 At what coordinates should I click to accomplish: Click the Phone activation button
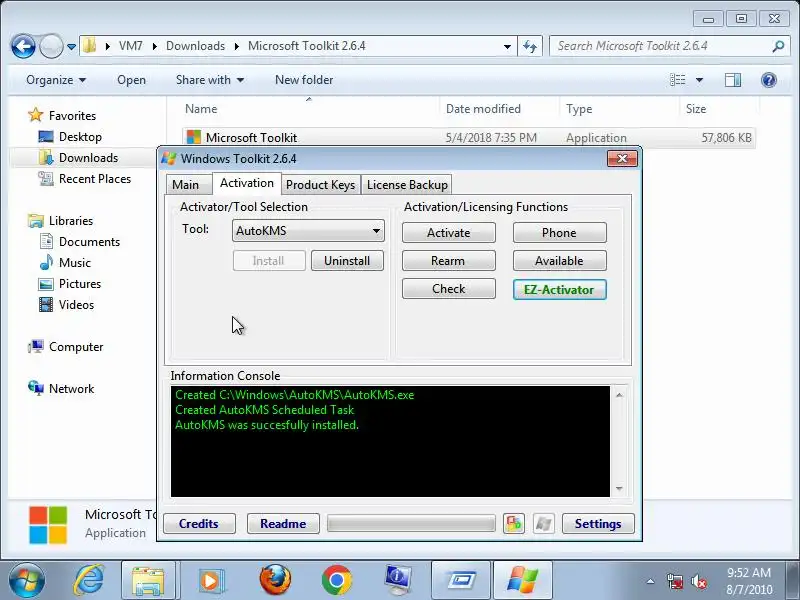point(559,233)
